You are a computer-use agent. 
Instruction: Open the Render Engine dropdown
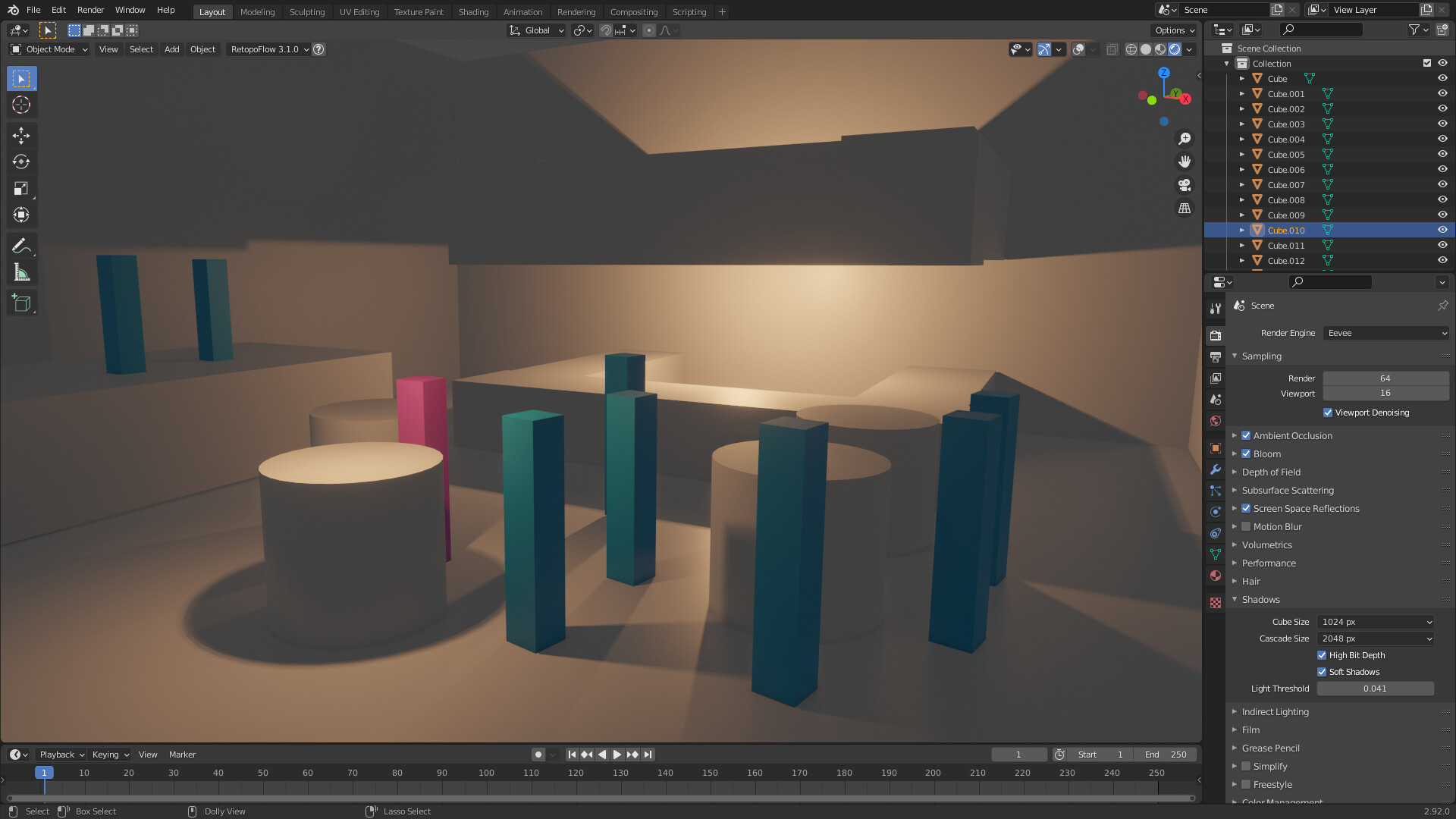(1385, 333)
